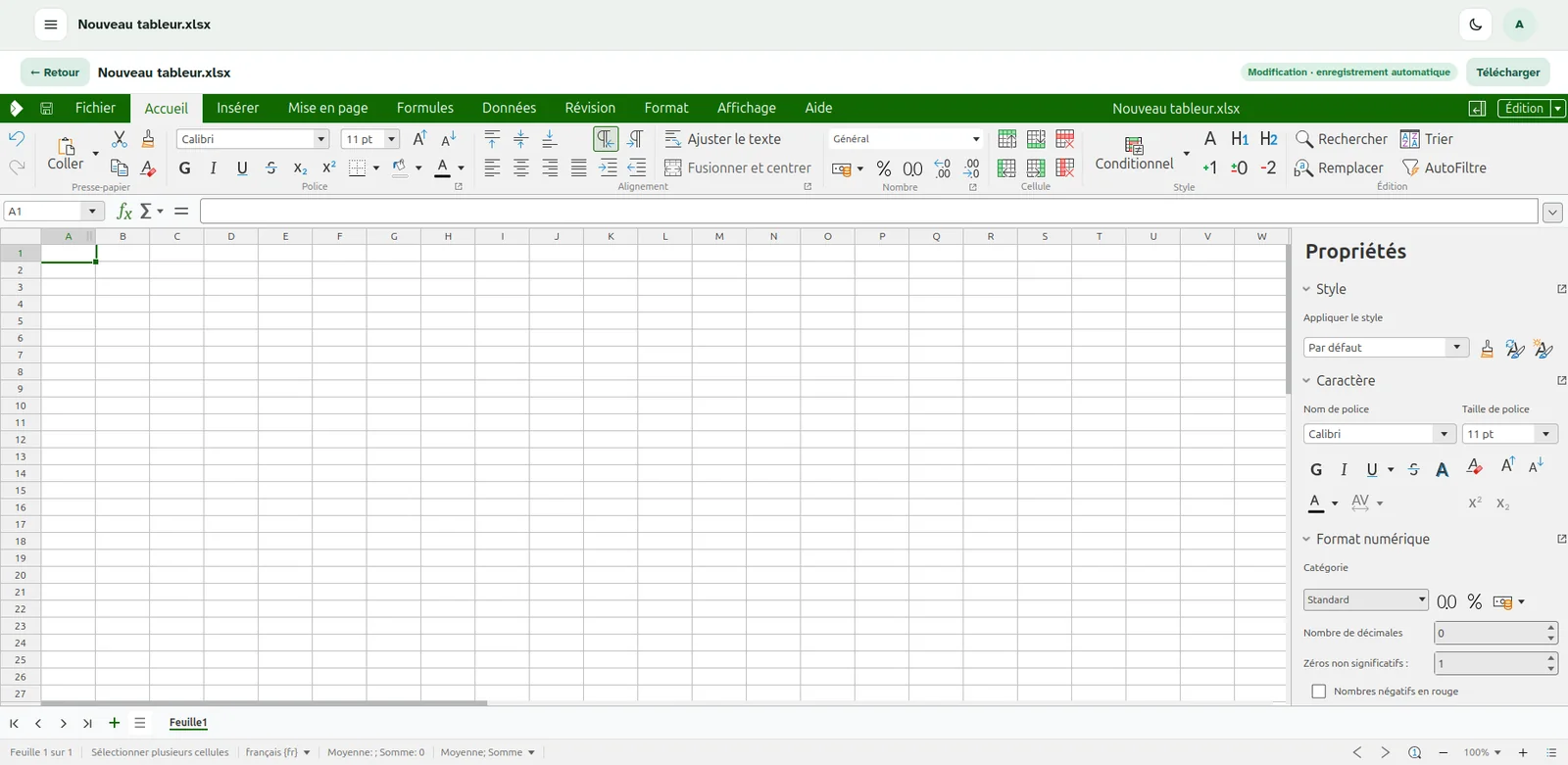Click Fusionner et centrer

738,167
